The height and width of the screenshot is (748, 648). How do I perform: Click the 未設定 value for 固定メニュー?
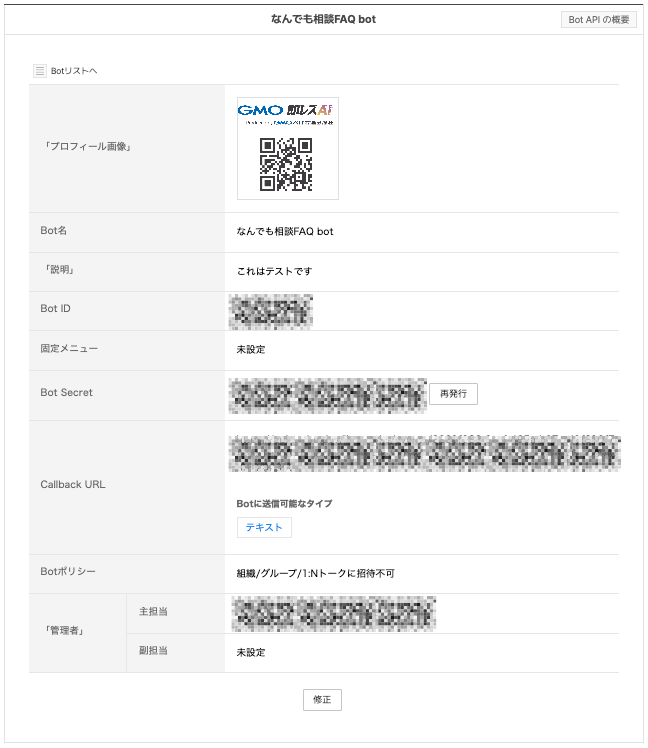tap(251, 350)
